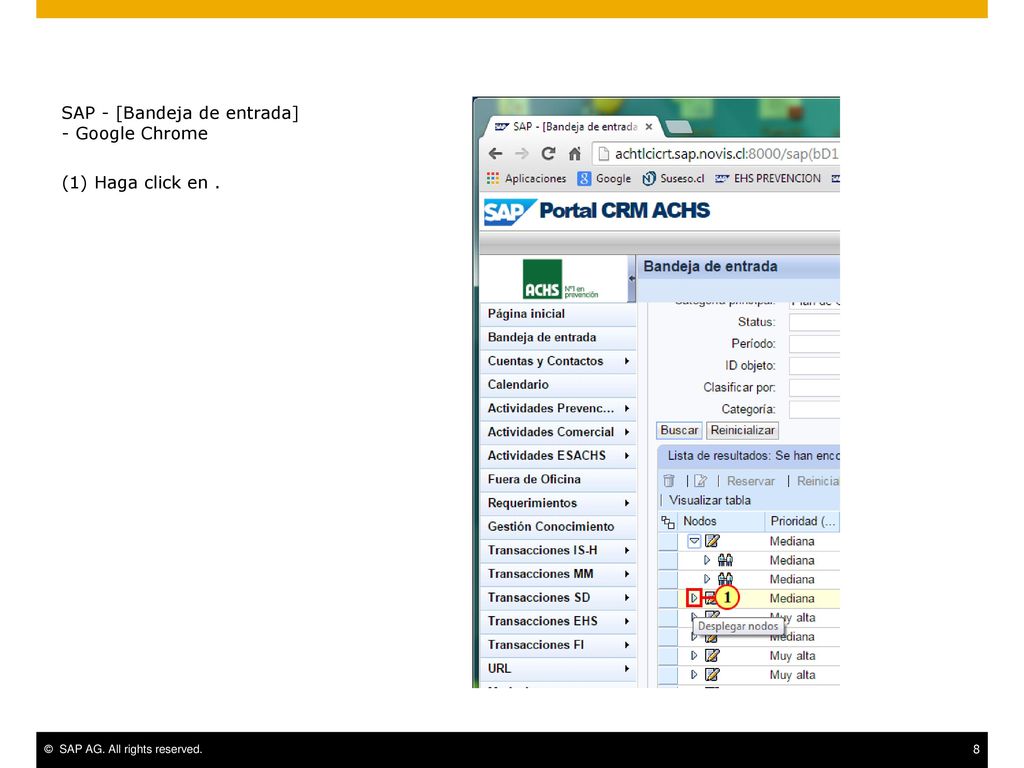Click the Clasificar por input field
The image size is (1024, 768).
[814, 387]
